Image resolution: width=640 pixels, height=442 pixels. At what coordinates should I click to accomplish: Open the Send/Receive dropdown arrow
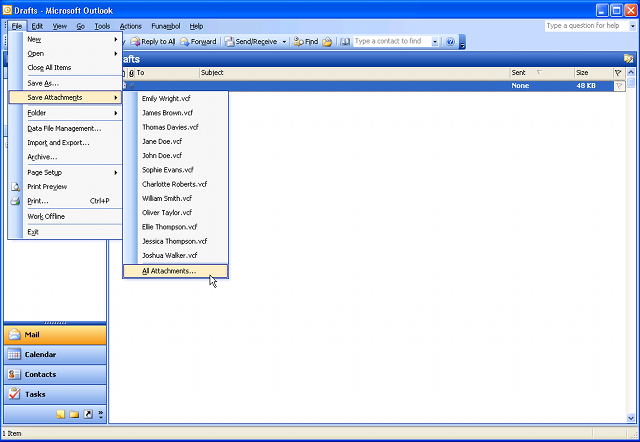284,42
